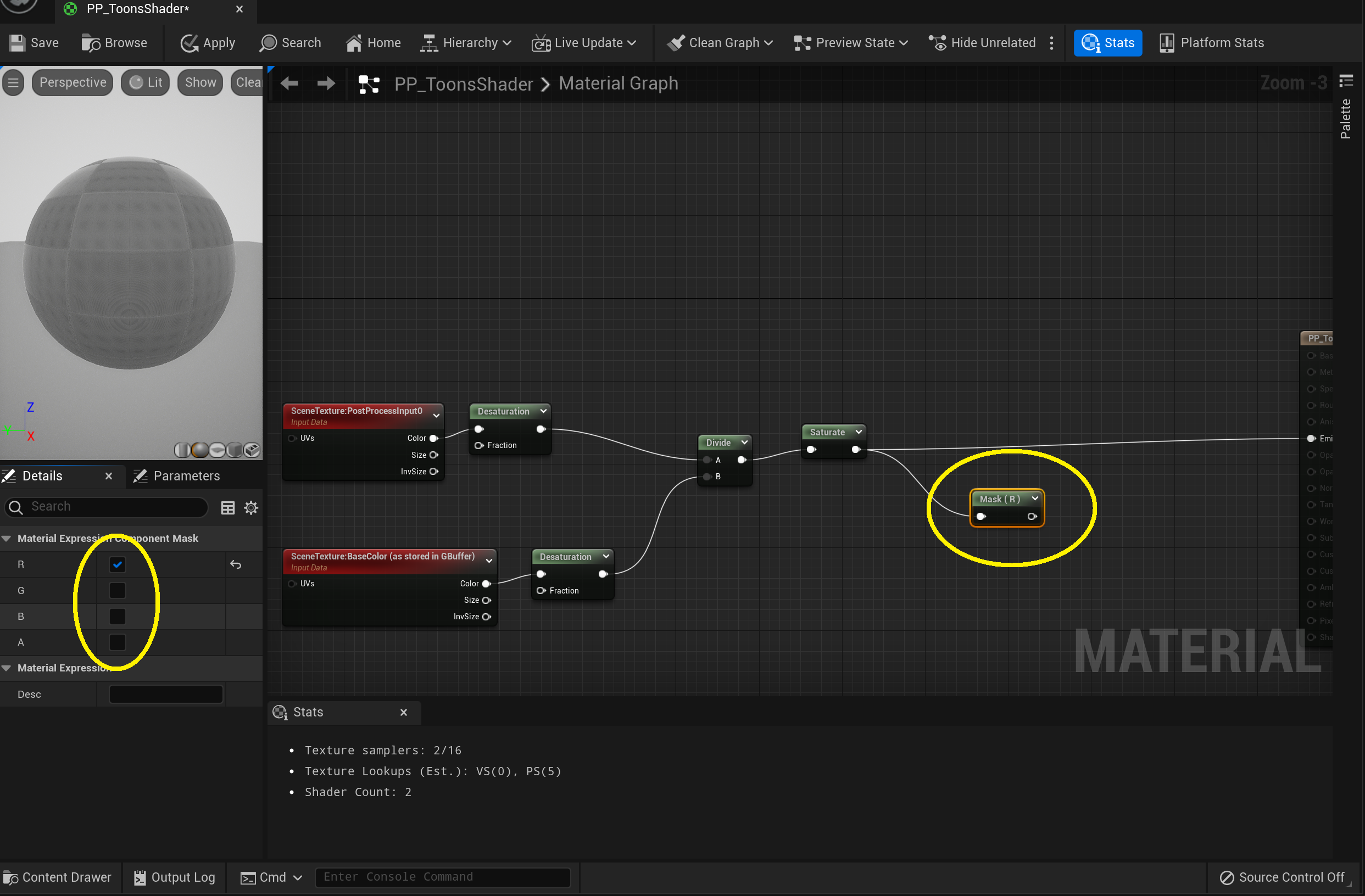The width and height of the screenshot is (1365, 896).
Task: Uncheck the R channel checkbox
Action: point(118,564)
